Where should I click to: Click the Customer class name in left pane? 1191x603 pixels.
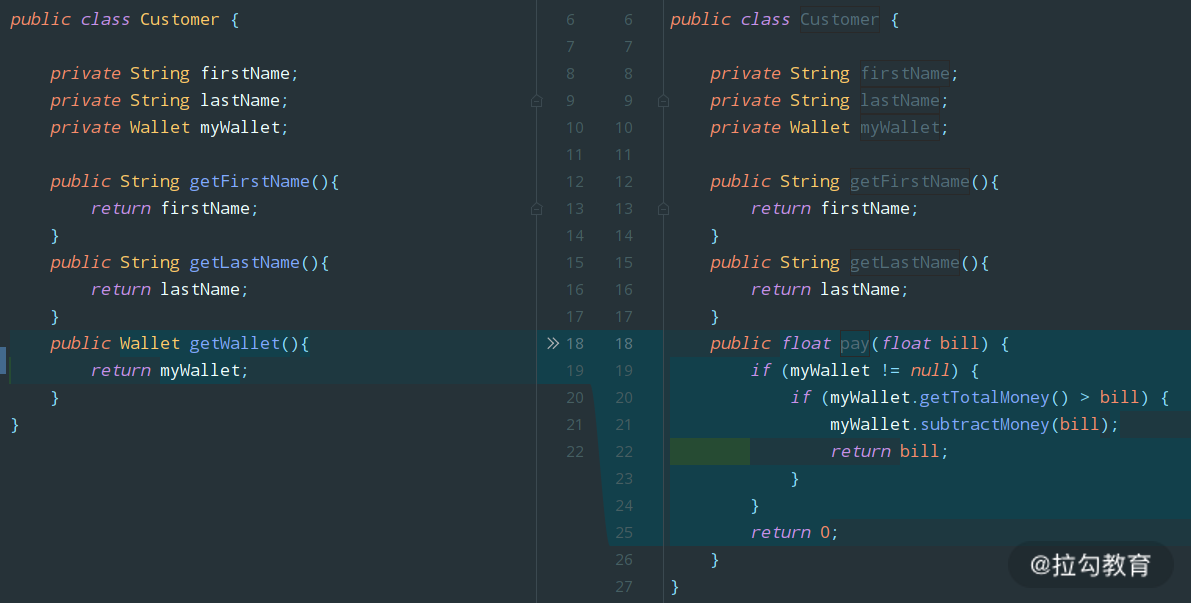pos(179,20)
